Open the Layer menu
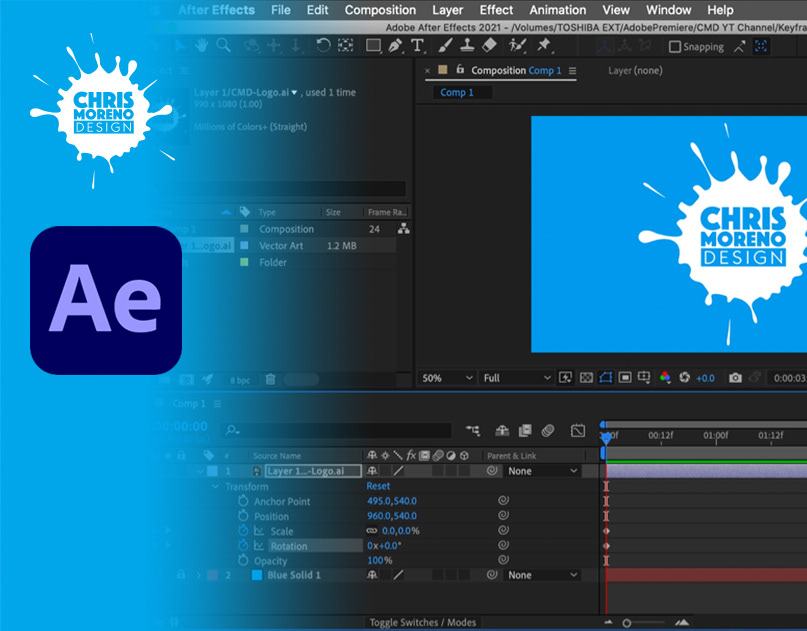The image size is (807, 631). tap(447, 10)
